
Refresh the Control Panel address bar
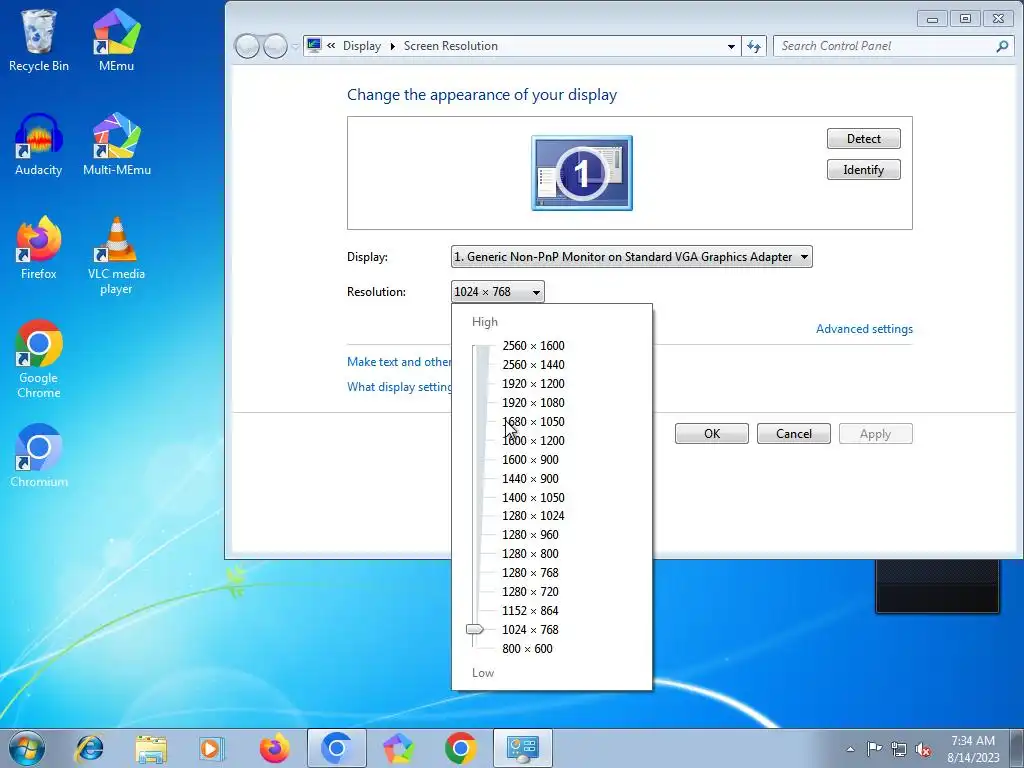[x=754, y=46]
